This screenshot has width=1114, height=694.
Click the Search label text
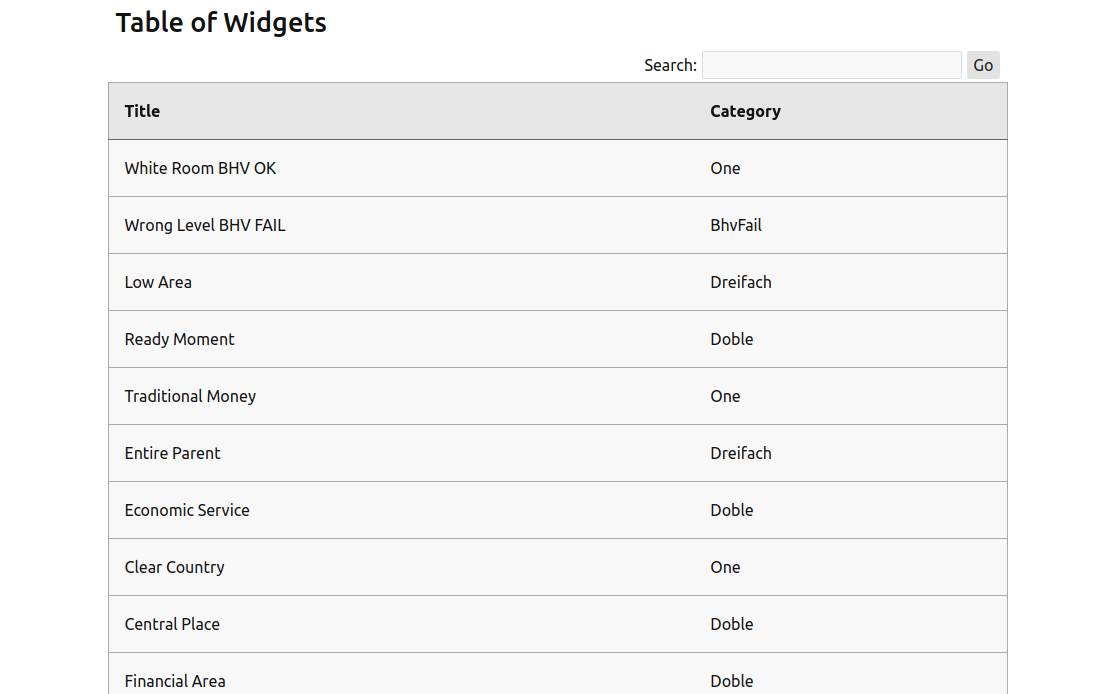(x=670, y=65)
